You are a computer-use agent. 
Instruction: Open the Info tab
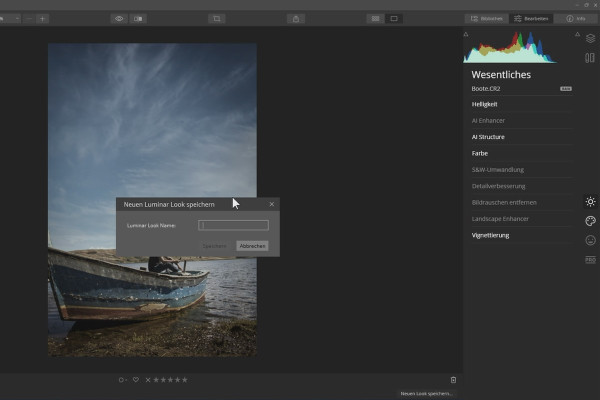[x=576, y=19]
